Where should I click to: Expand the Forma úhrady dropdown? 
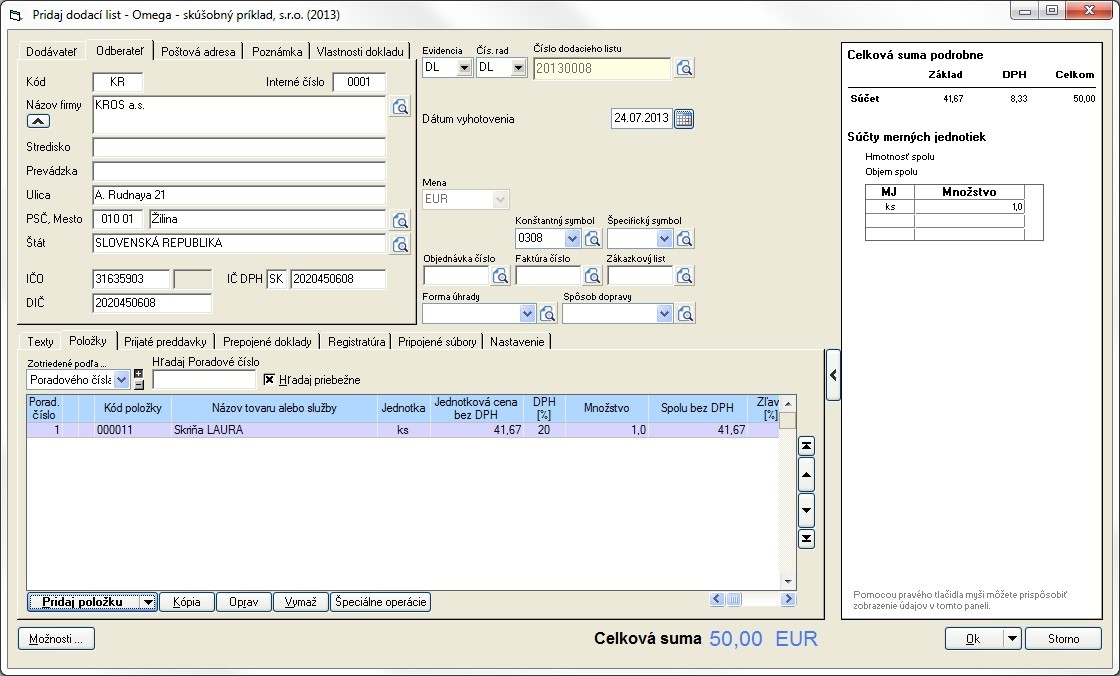[527, 314]
